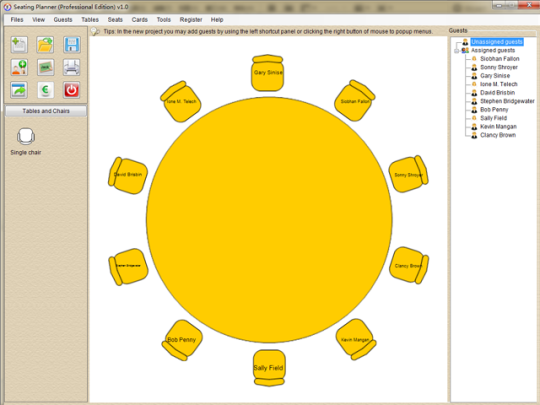The height and width of the screenshot is (405, 540).
Task: Select Siobhan Fallon's chair at the table
Action: [x=354, y=101]
